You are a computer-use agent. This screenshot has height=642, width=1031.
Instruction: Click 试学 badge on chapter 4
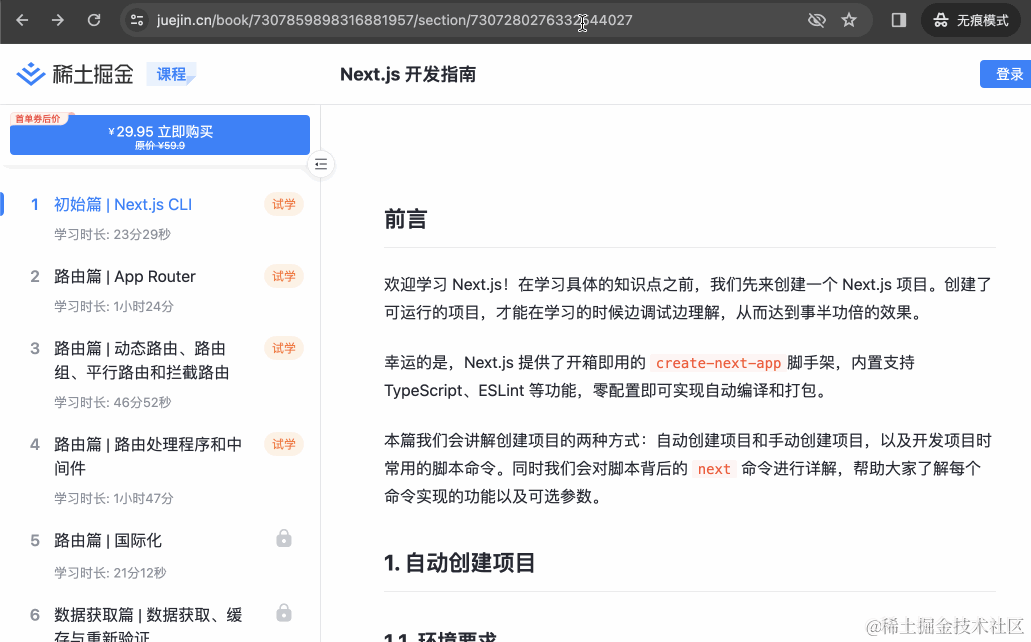(x=284, y=445)
